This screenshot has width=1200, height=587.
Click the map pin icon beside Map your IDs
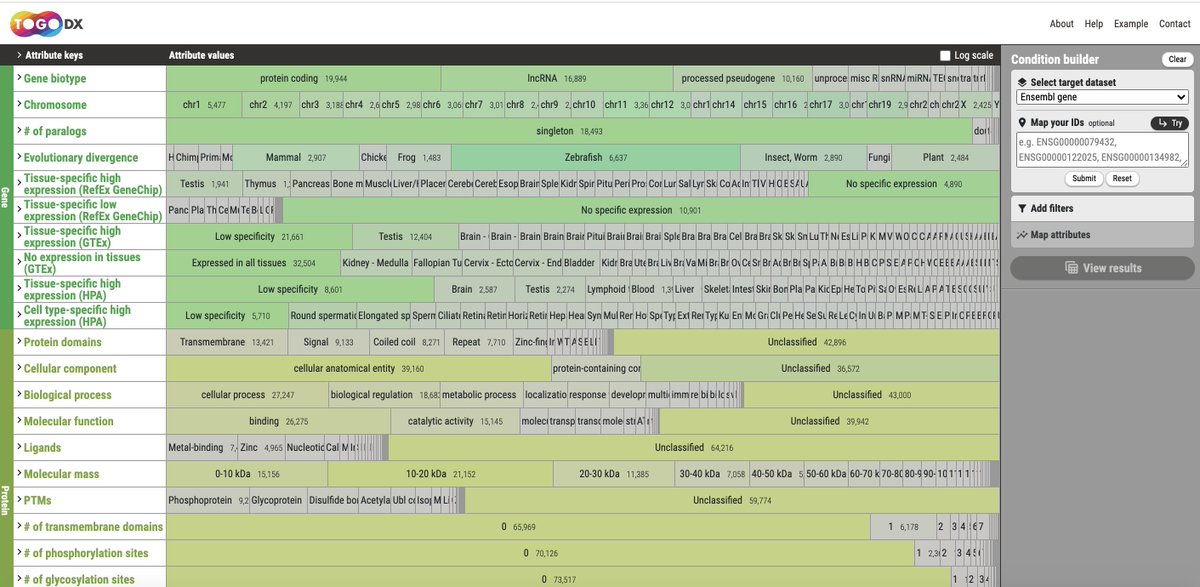pos(1022,122)
